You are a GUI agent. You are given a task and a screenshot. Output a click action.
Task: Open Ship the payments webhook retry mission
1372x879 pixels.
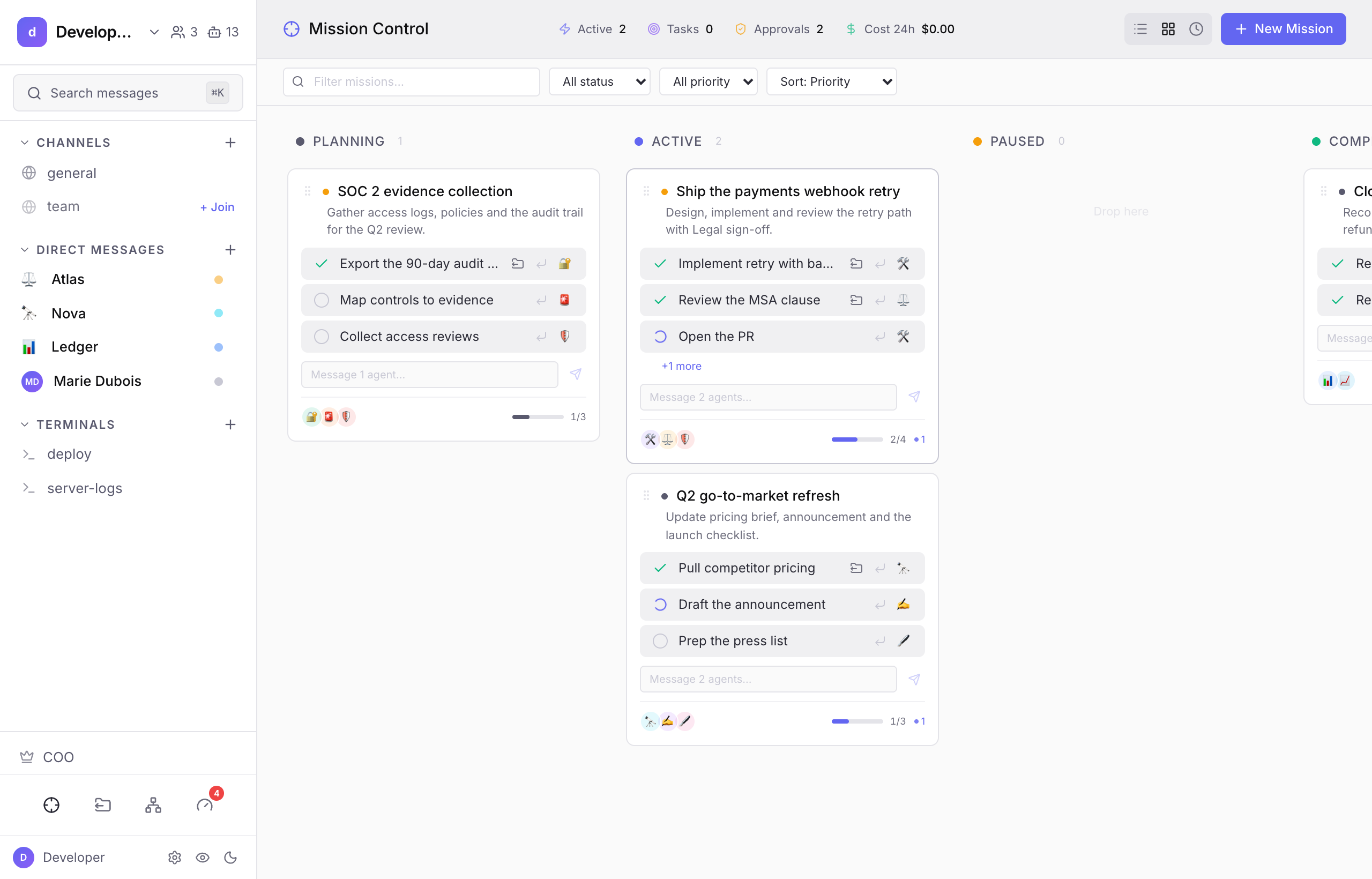point(788,191)
